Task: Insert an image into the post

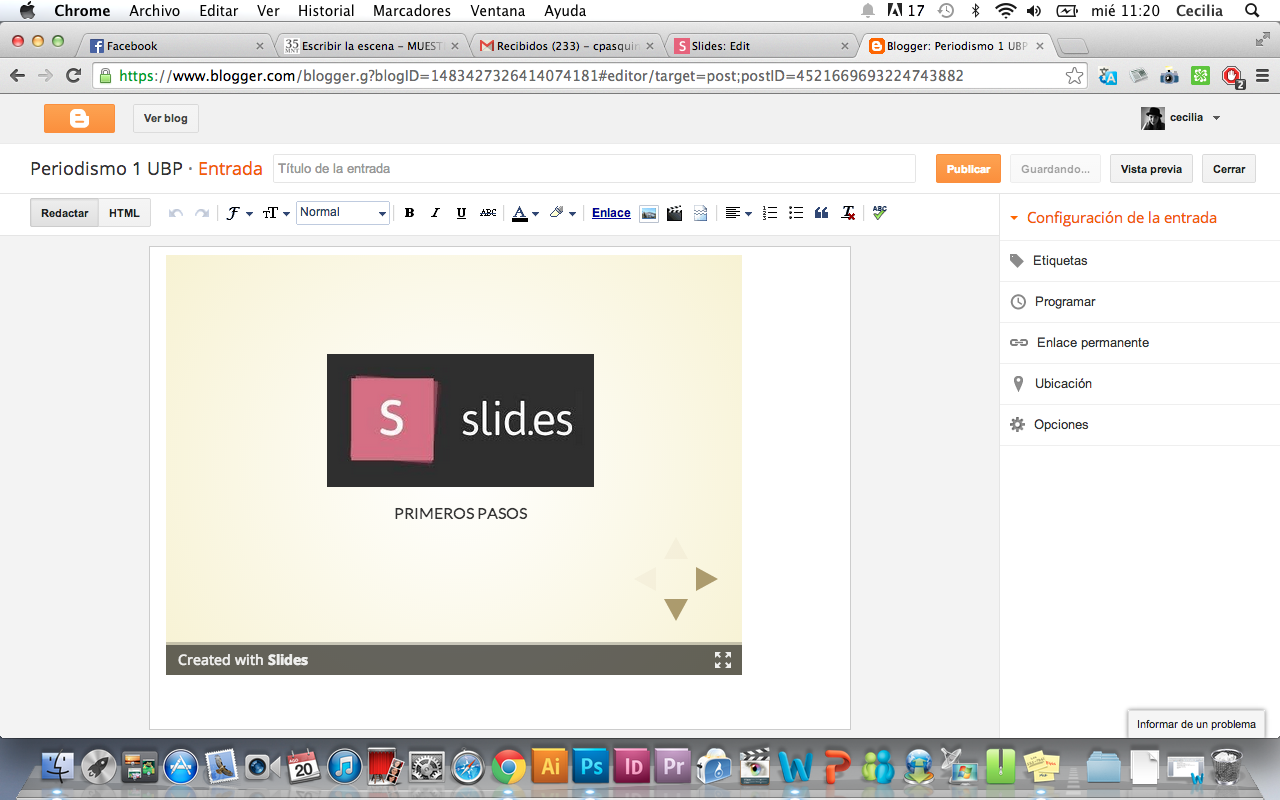Action: click(x=649, y=213)
